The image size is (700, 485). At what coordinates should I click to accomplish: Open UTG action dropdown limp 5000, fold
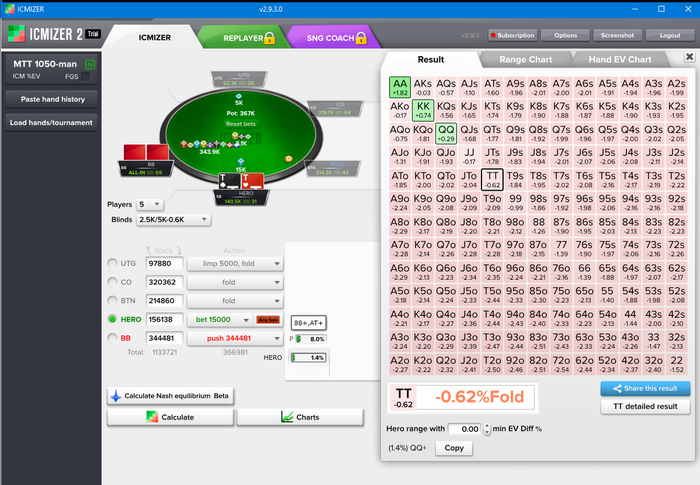point(235,263)
